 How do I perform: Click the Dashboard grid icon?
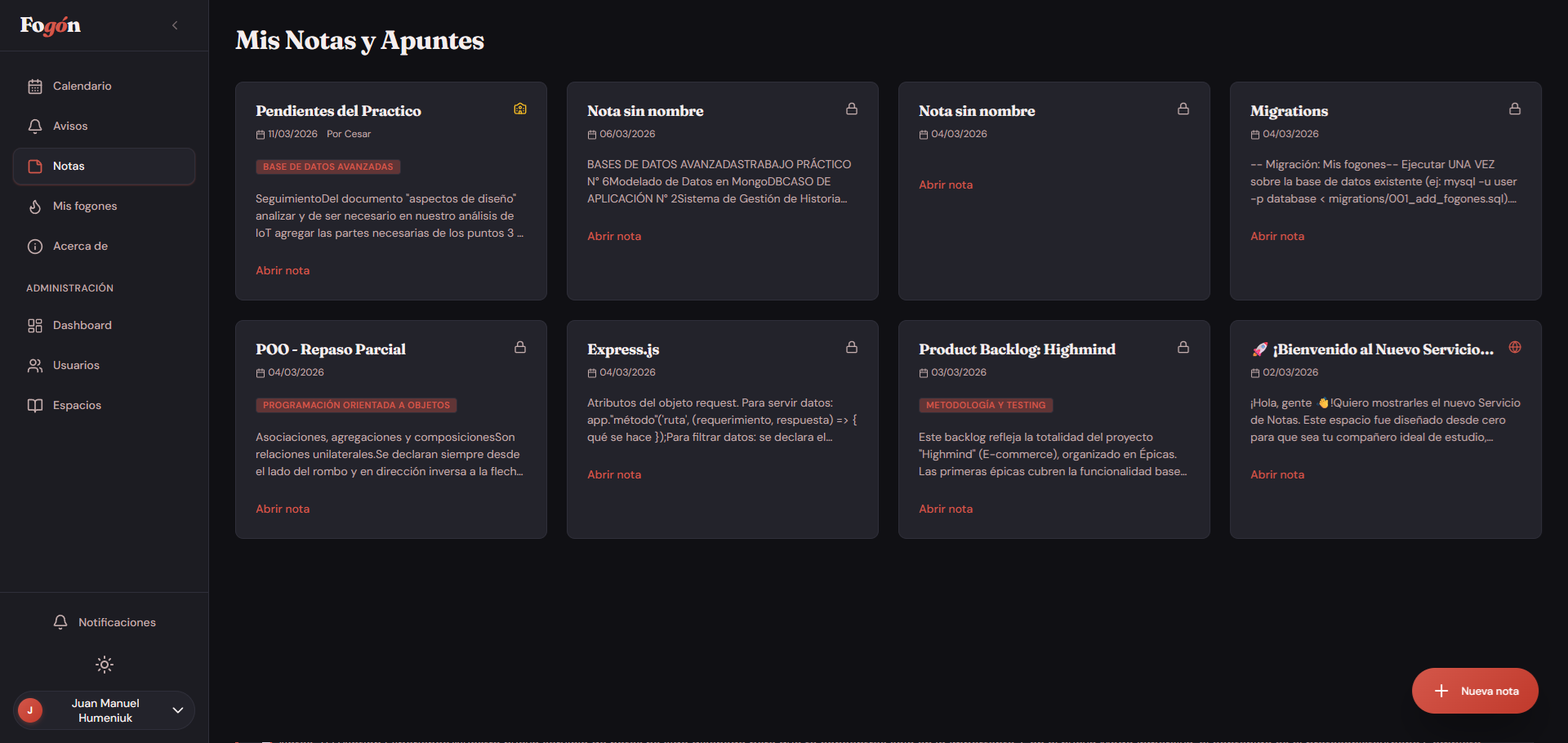pos(35,326)
